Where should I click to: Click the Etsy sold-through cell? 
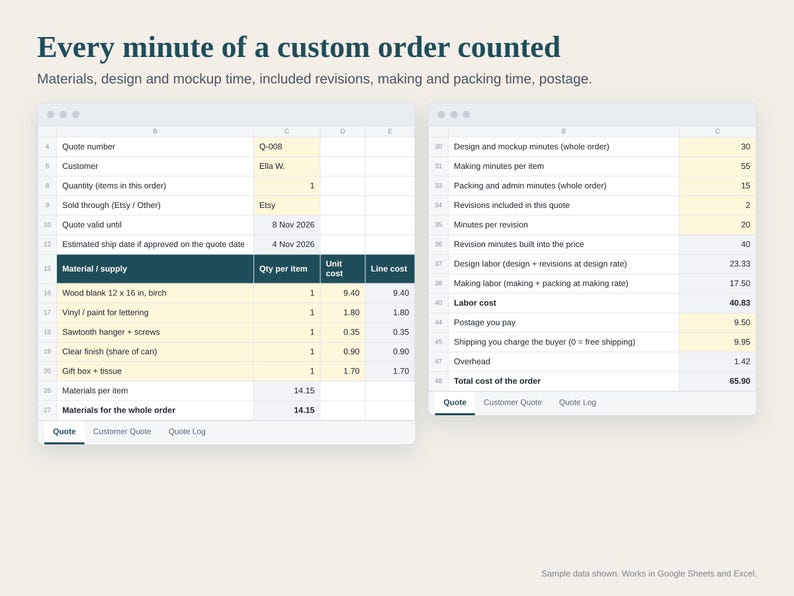(287, 205)
